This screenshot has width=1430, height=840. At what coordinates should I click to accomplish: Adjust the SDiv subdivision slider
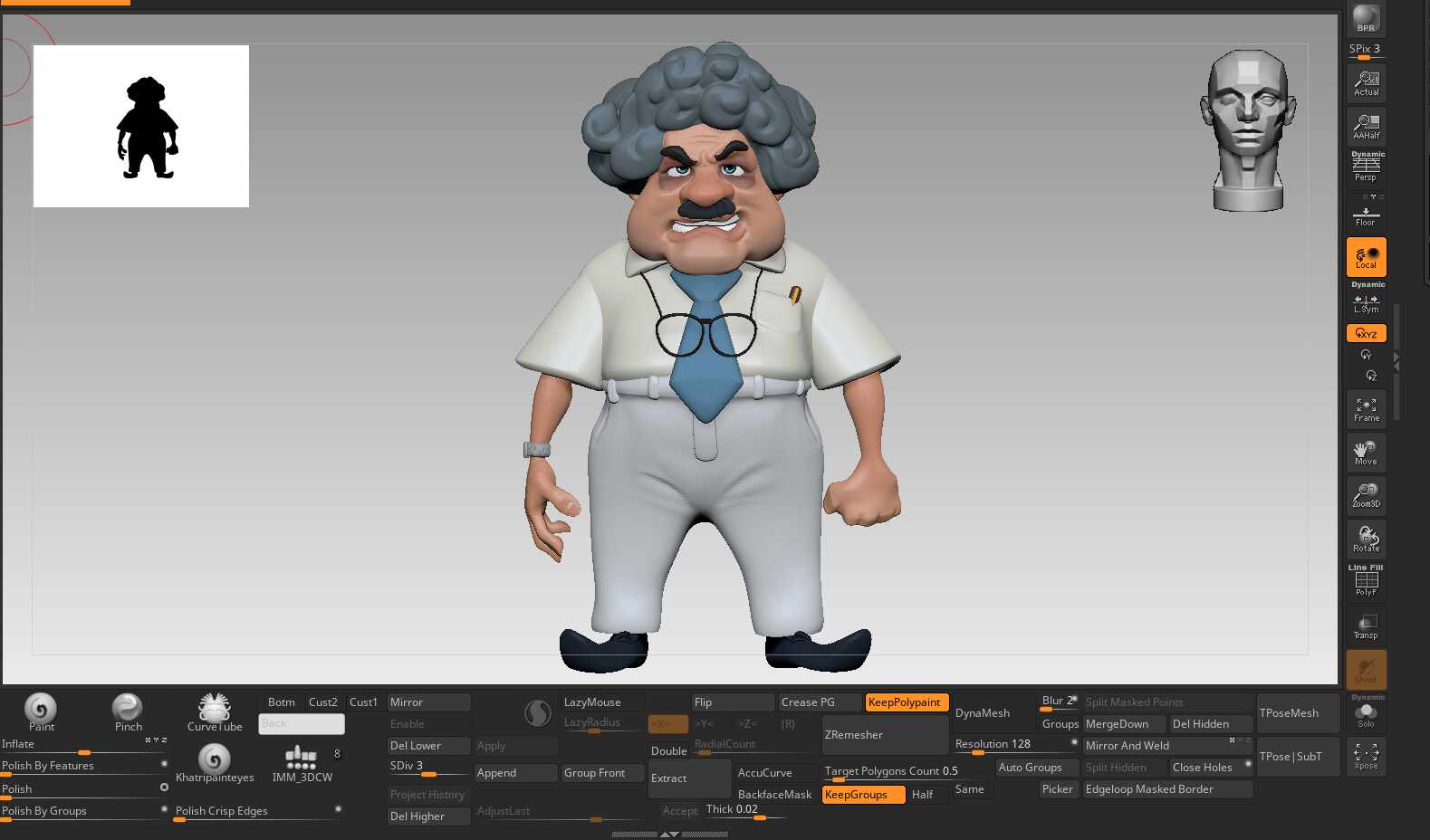428,768
